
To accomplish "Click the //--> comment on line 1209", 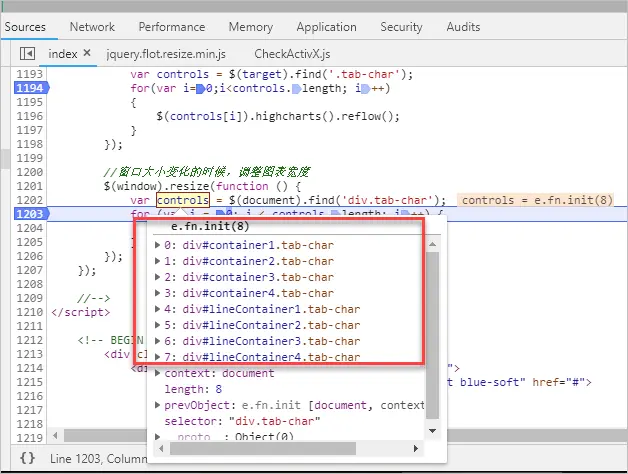I will (94, 298).
